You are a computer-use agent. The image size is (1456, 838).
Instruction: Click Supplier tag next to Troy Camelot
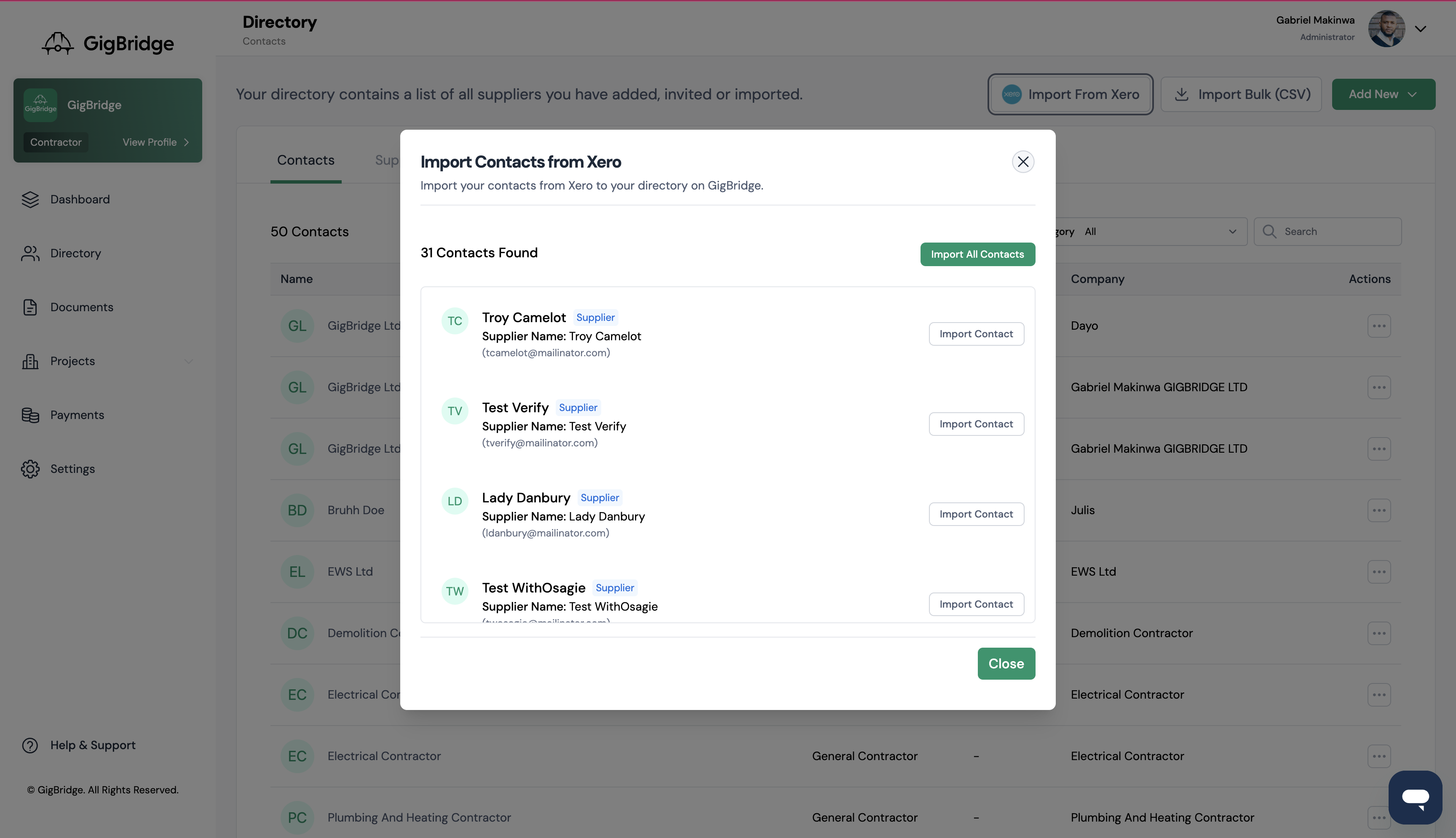(x=595, y=318)
